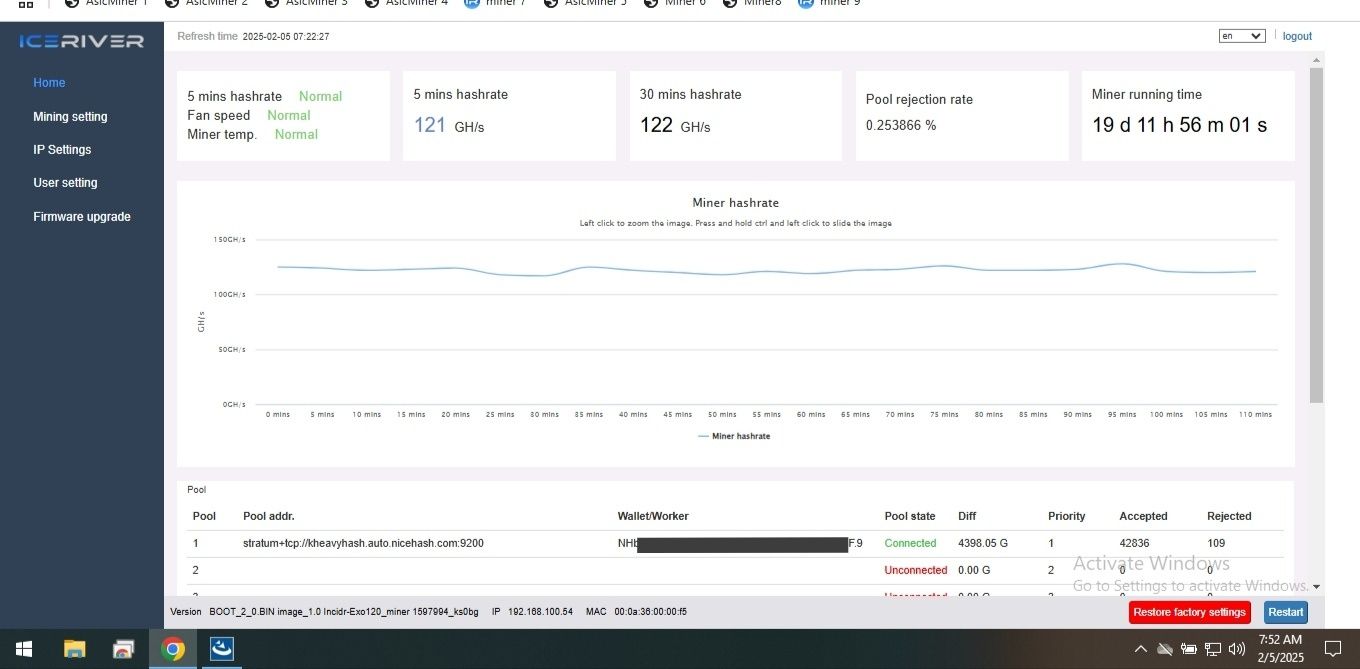Open the OneDrive tray icon
The image size is (1360, 669).
tap(1165, 649)
